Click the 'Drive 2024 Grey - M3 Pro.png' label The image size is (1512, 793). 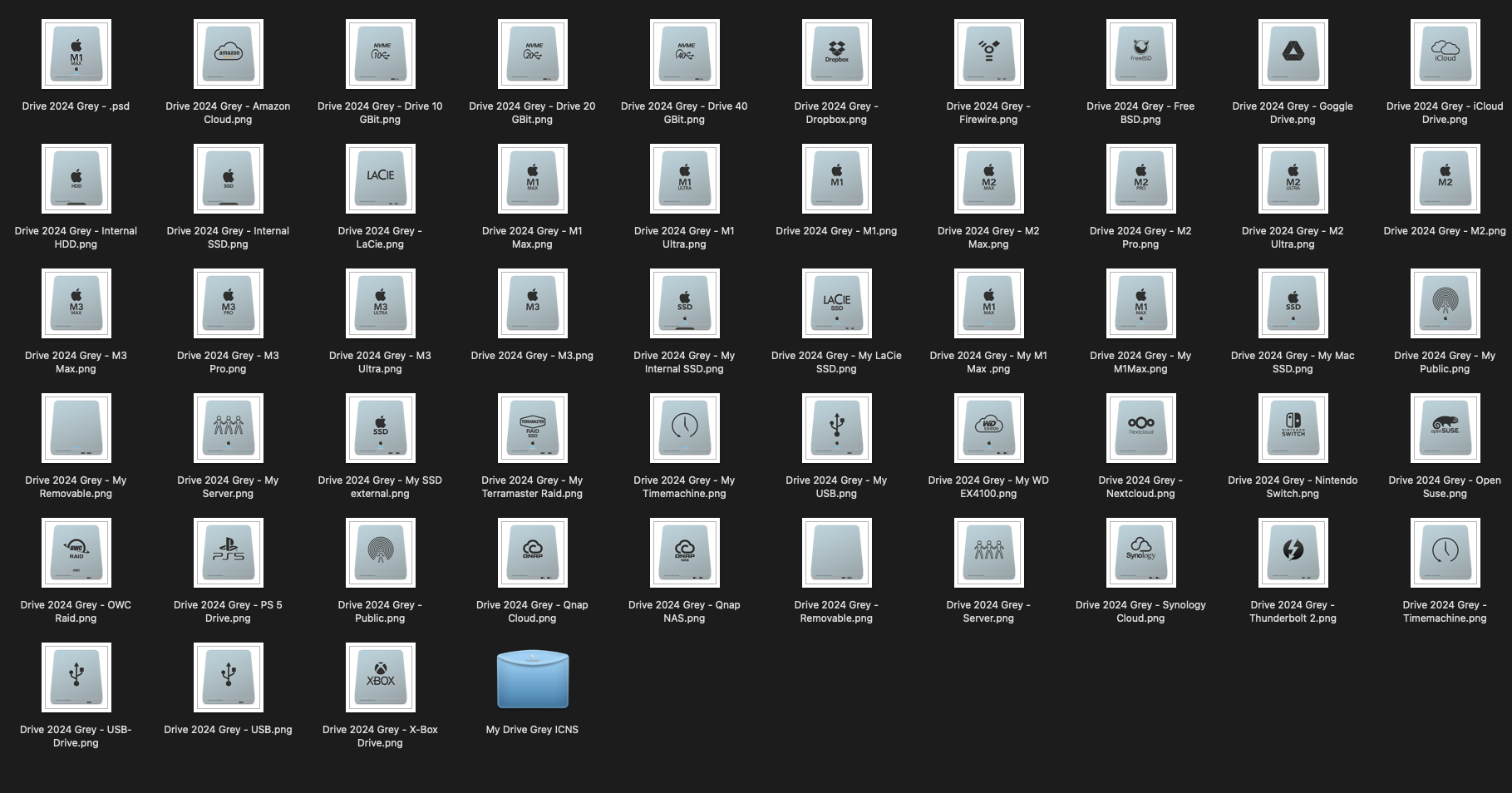click(228, 362)
